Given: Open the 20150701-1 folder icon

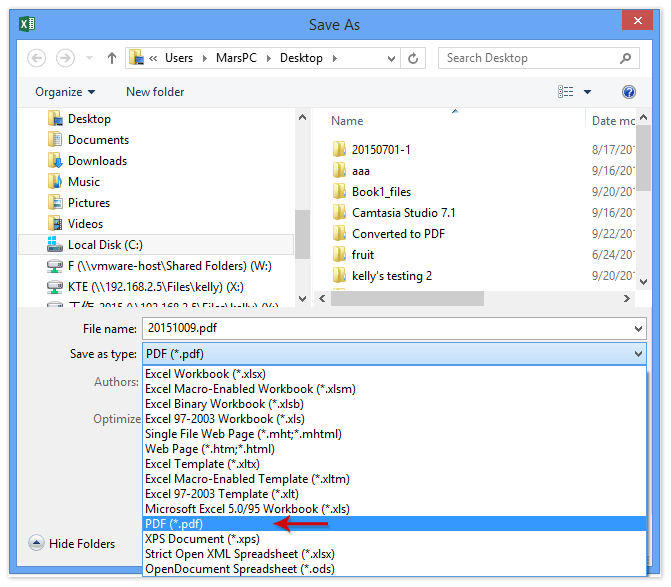Looking at the screenshot, I should tap(339, 149).
